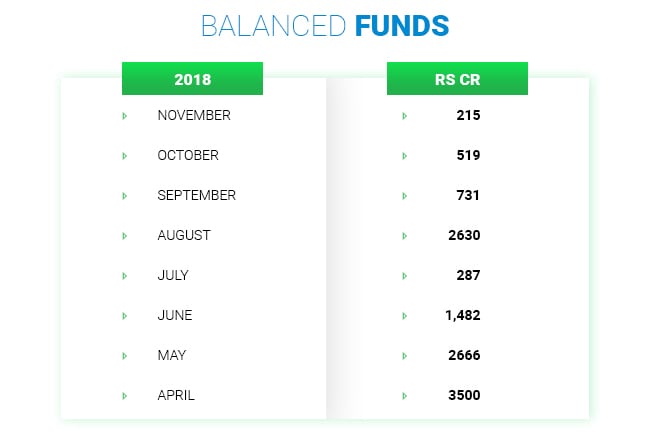
Task: Click the arrow icon beside JULY
Action: click(x=124, y=276)
